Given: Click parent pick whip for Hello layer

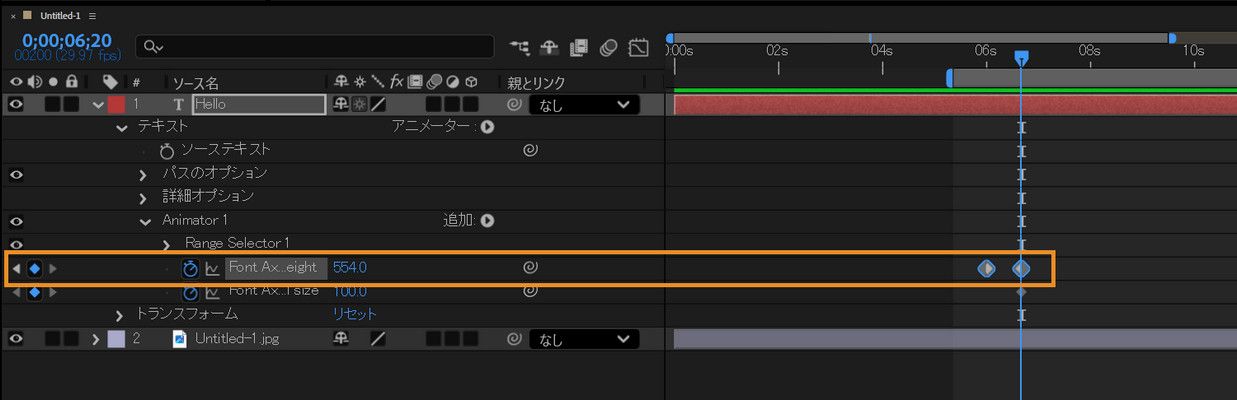Looking at the screenshot, I should pos(515,104).
